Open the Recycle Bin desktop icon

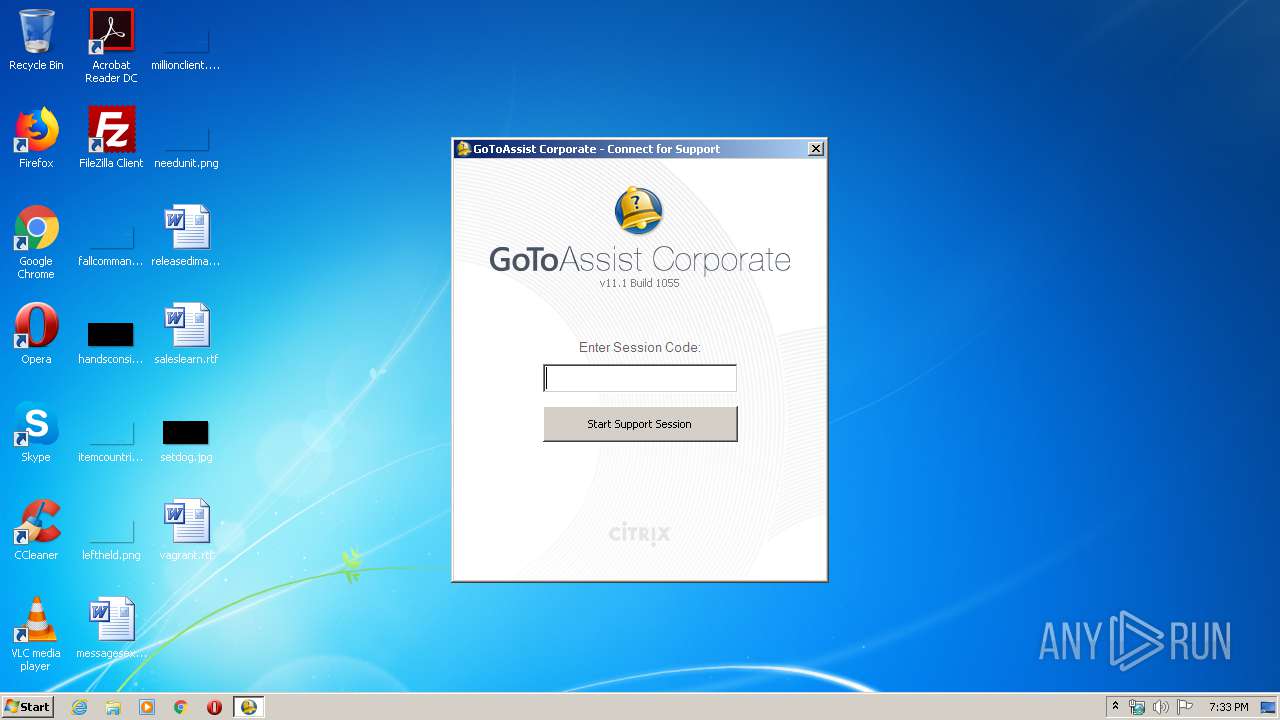pyautogui.click(x=36, y=40)
